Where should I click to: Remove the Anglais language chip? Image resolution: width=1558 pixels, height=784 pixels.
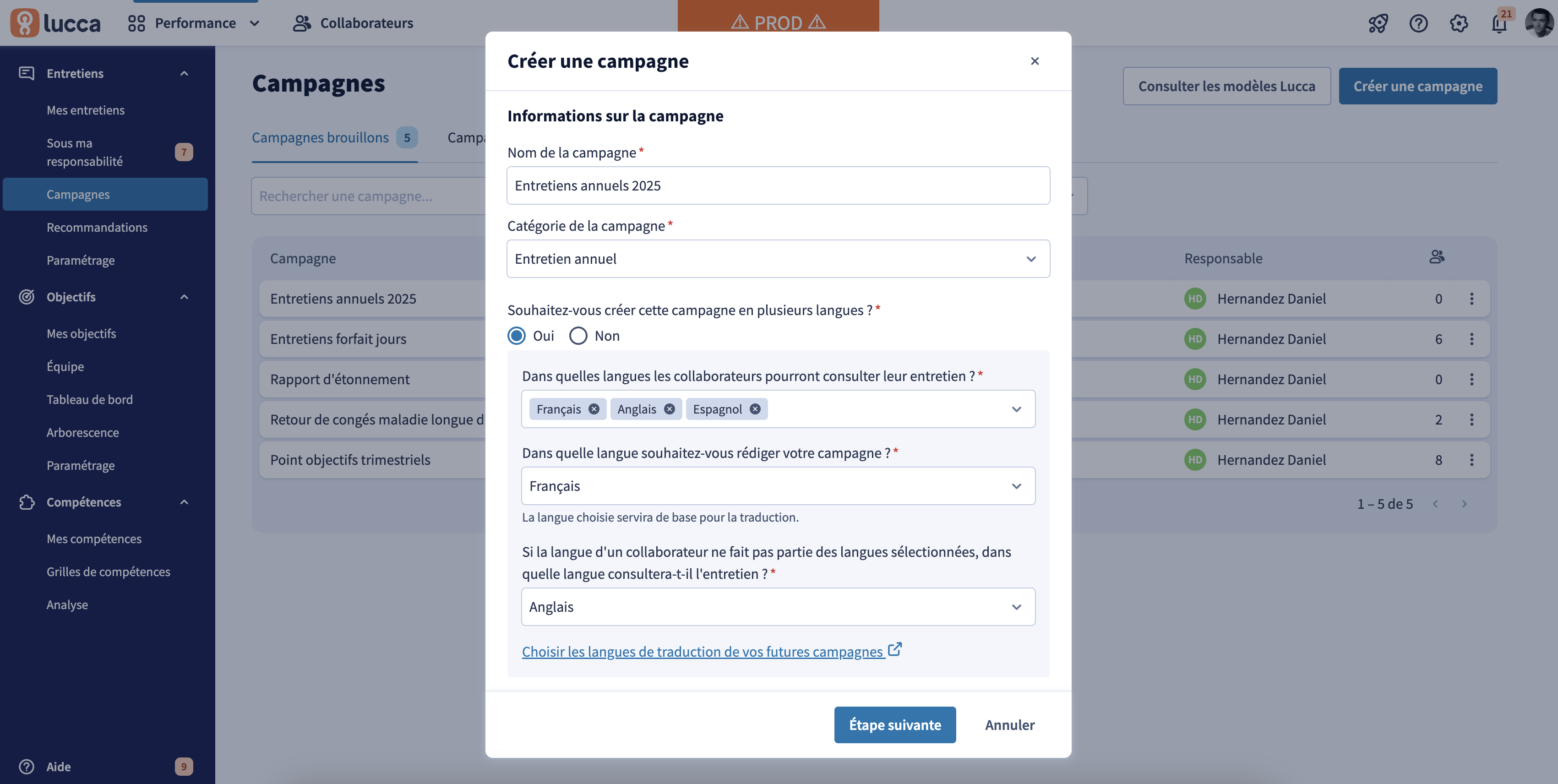tap(669, 409)
